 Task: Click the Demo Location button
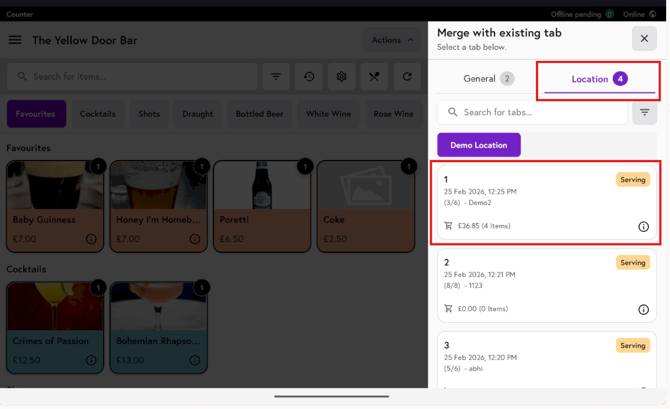478,145
